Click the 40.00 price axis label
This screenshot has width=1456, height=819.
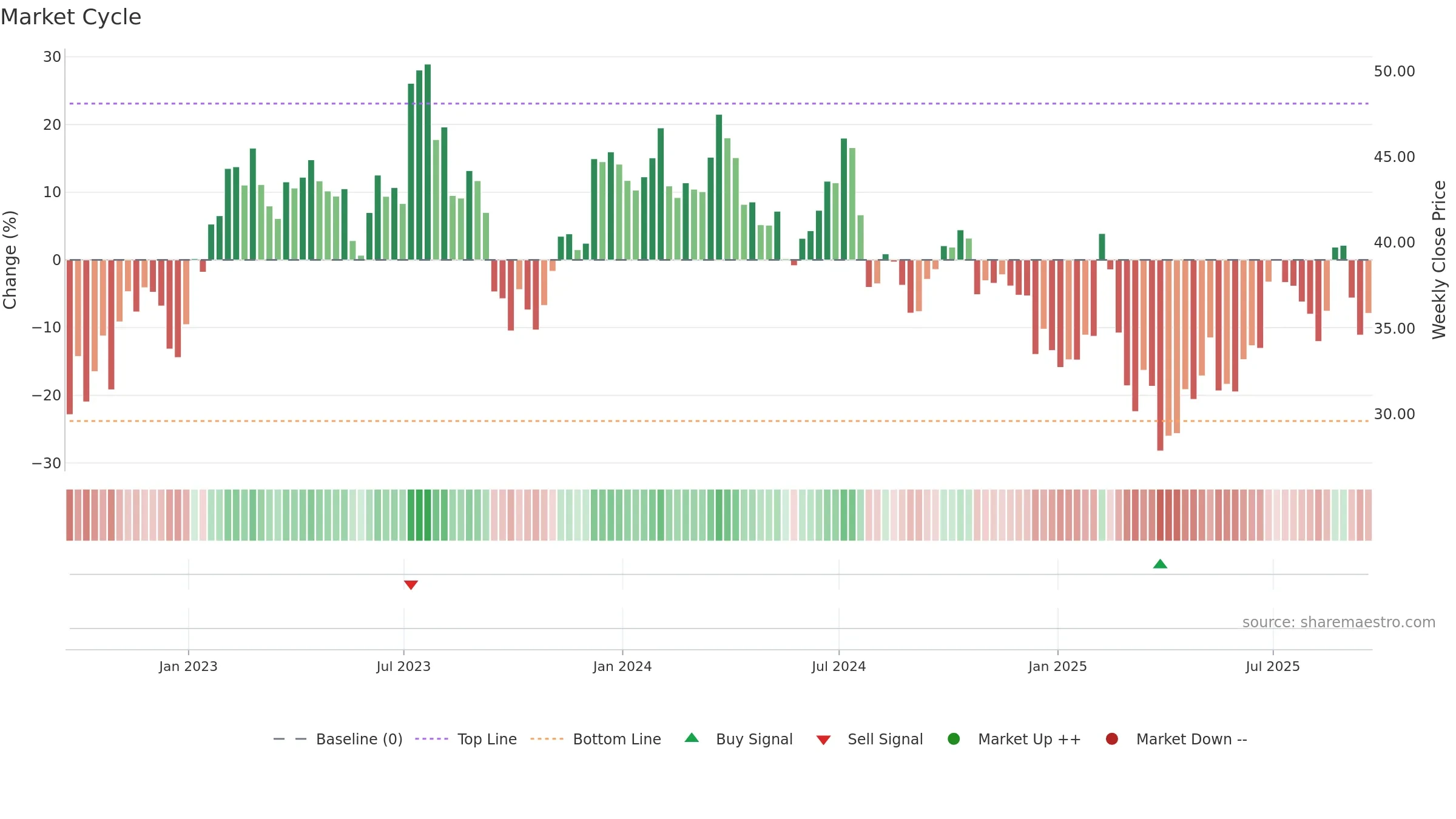pos(1394,243)
